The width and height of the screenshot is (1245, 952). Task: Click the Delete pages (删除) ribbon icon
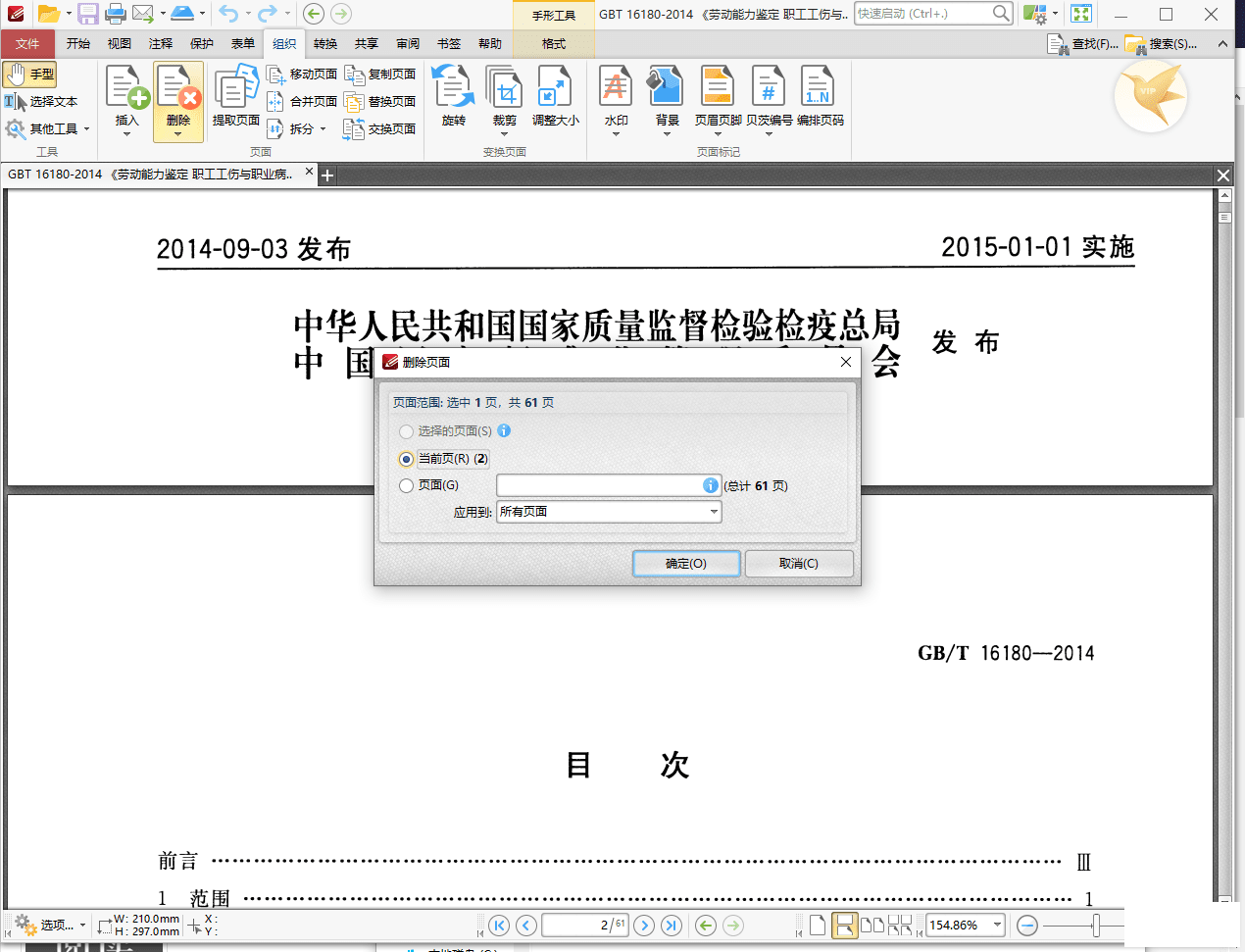point(177,88)
